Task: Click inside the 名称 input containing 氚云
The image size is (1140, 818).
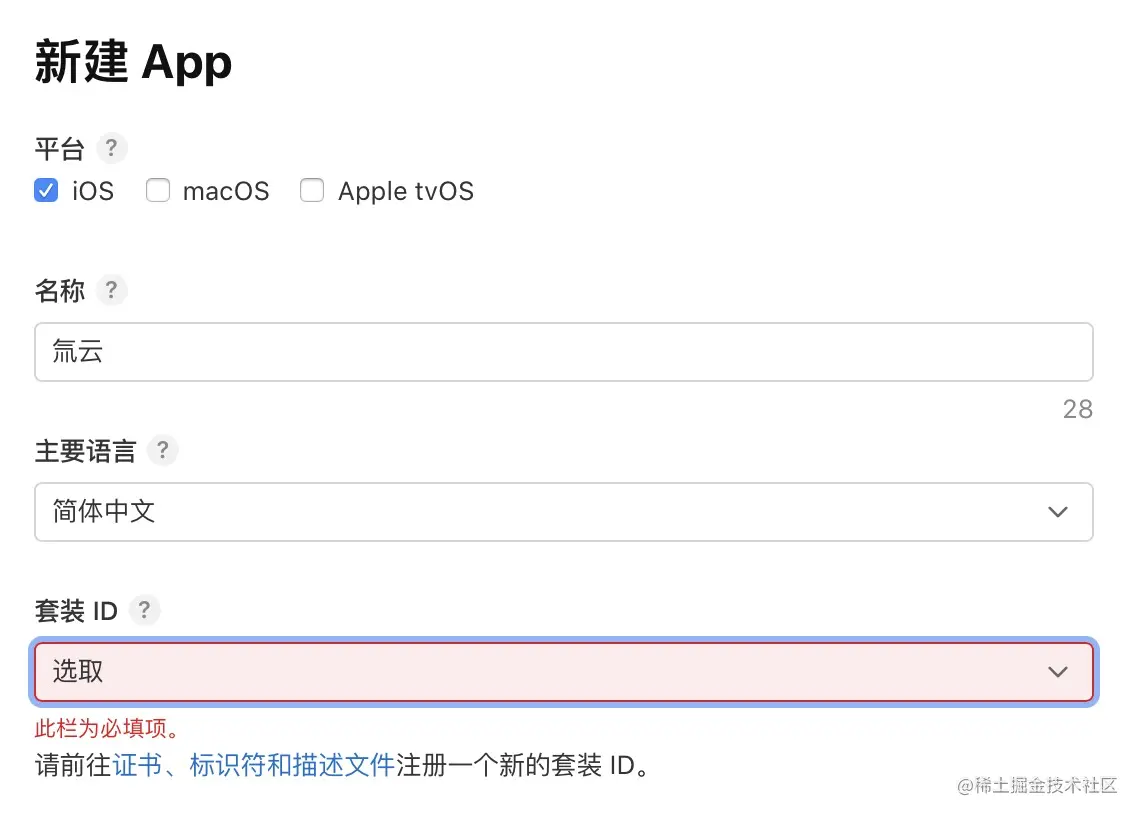Action: (x=563, y=352)
